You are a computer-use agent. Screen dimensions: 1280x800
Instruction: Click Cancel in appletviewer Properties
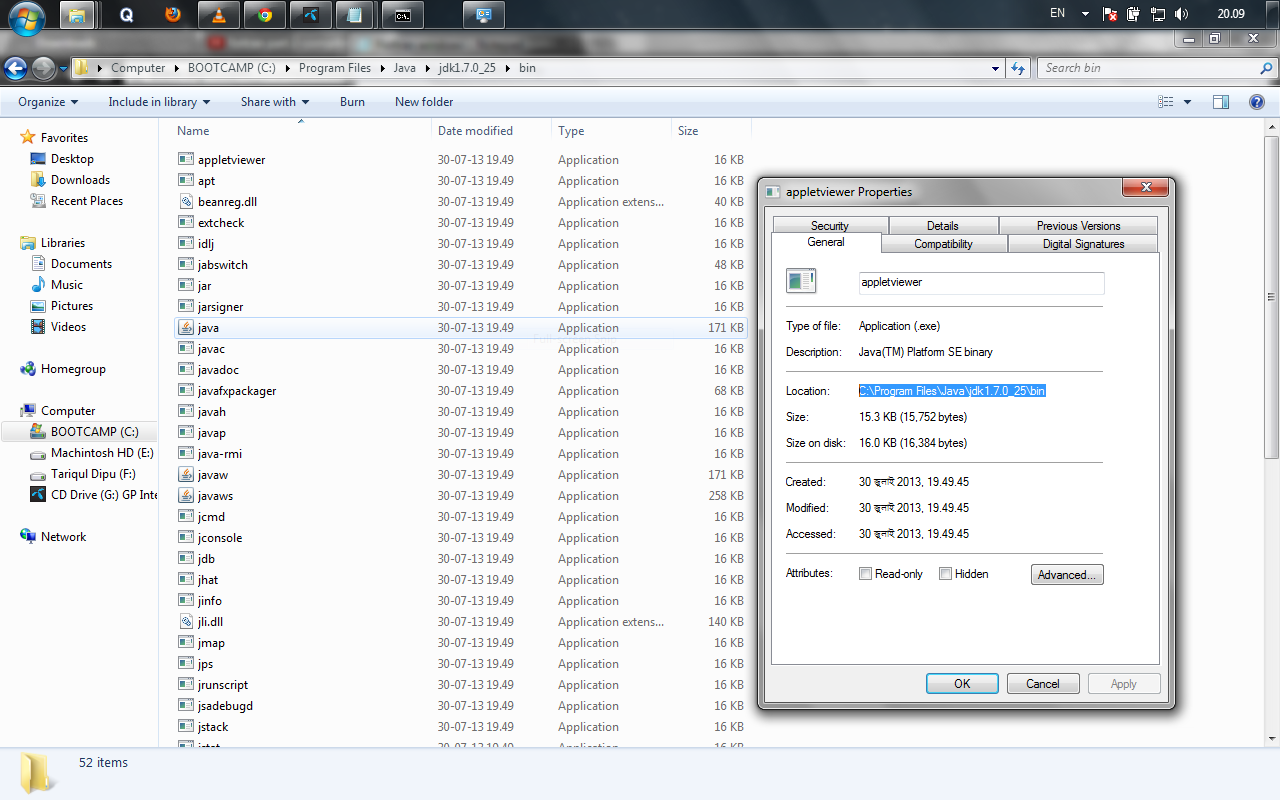[x=1042, y=684]
